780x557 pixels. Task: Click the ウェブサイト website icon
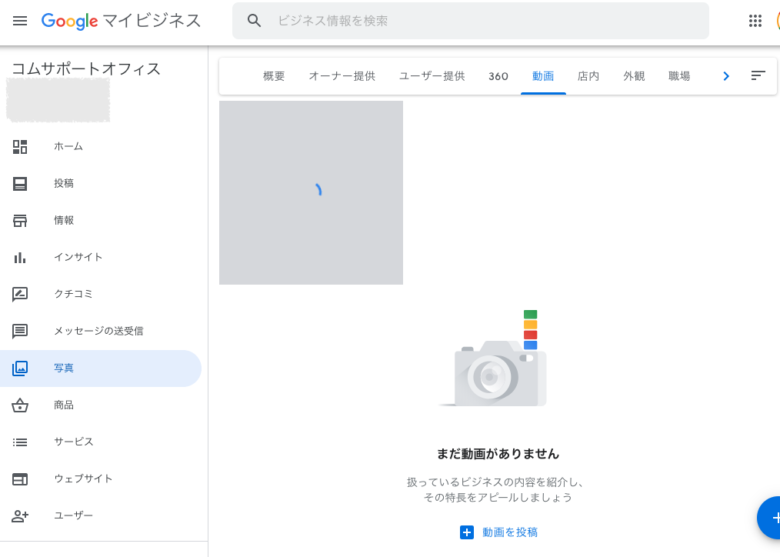(20, 479)
